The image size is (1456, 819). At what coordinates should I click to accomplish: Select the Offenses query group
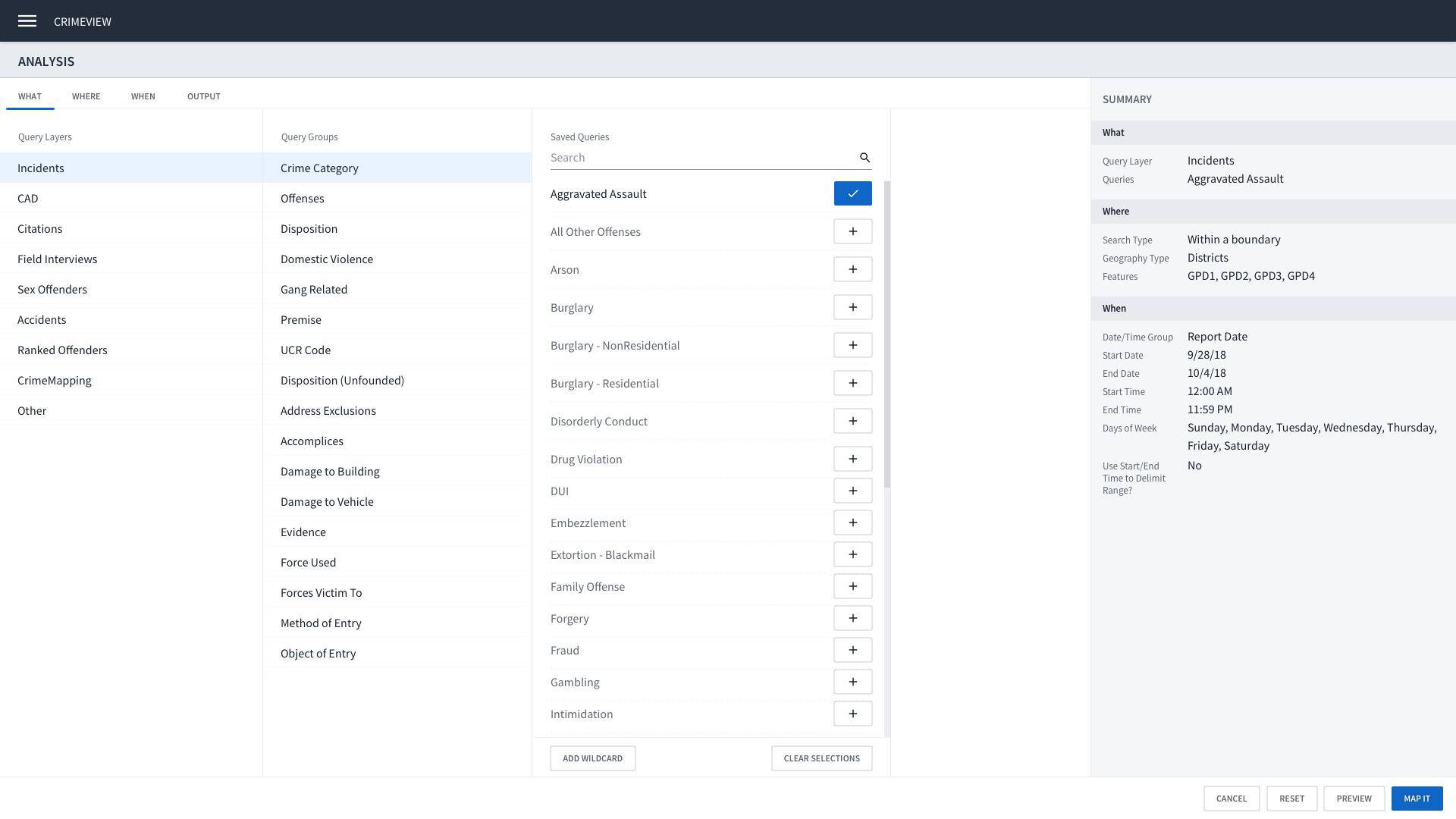(303, 198)
